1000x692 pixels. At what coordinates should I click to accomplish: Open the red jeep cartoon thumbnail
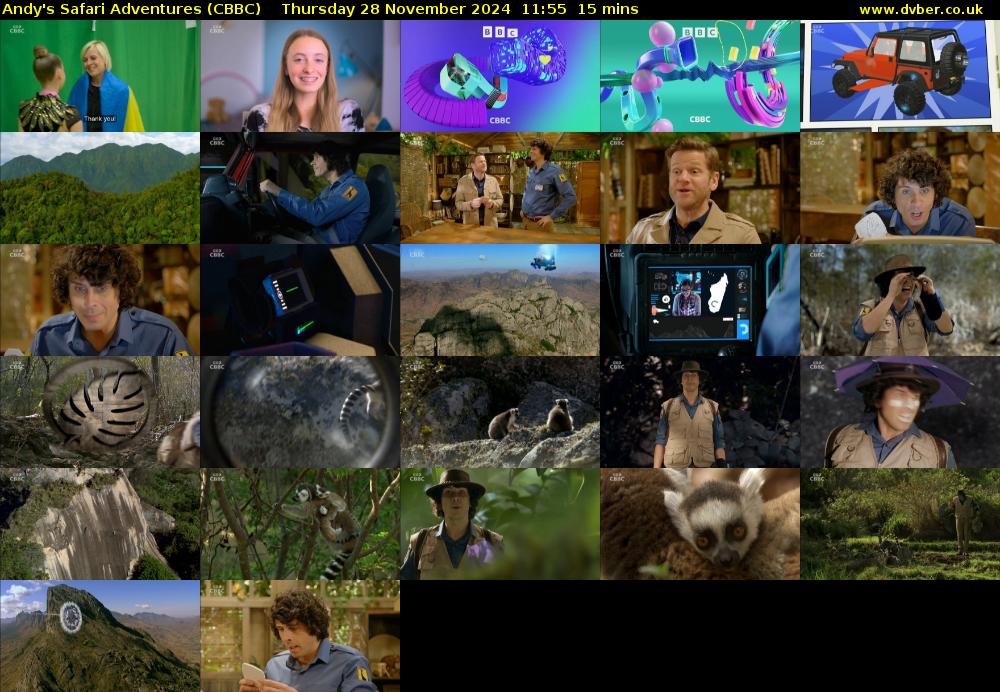click(x=900, y=76)
